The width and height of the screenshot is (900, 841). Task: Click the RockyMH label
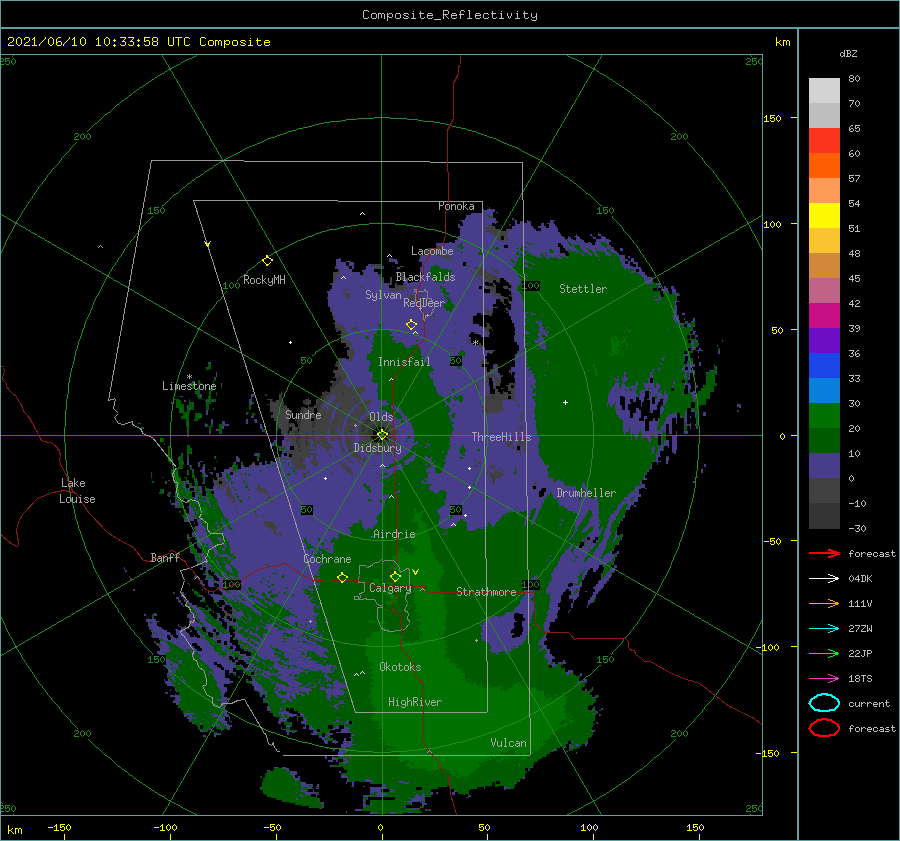click(264, 280)
